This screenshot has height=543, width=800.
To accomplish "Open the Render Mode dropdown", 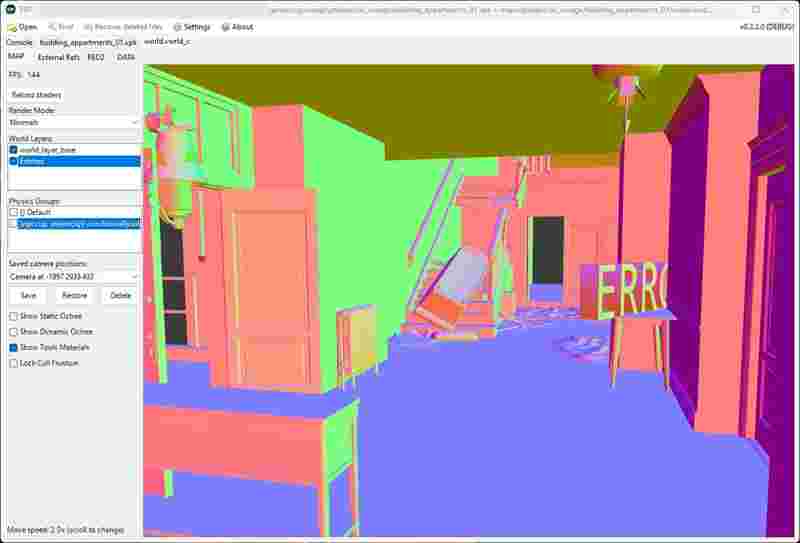I will 73,122.
